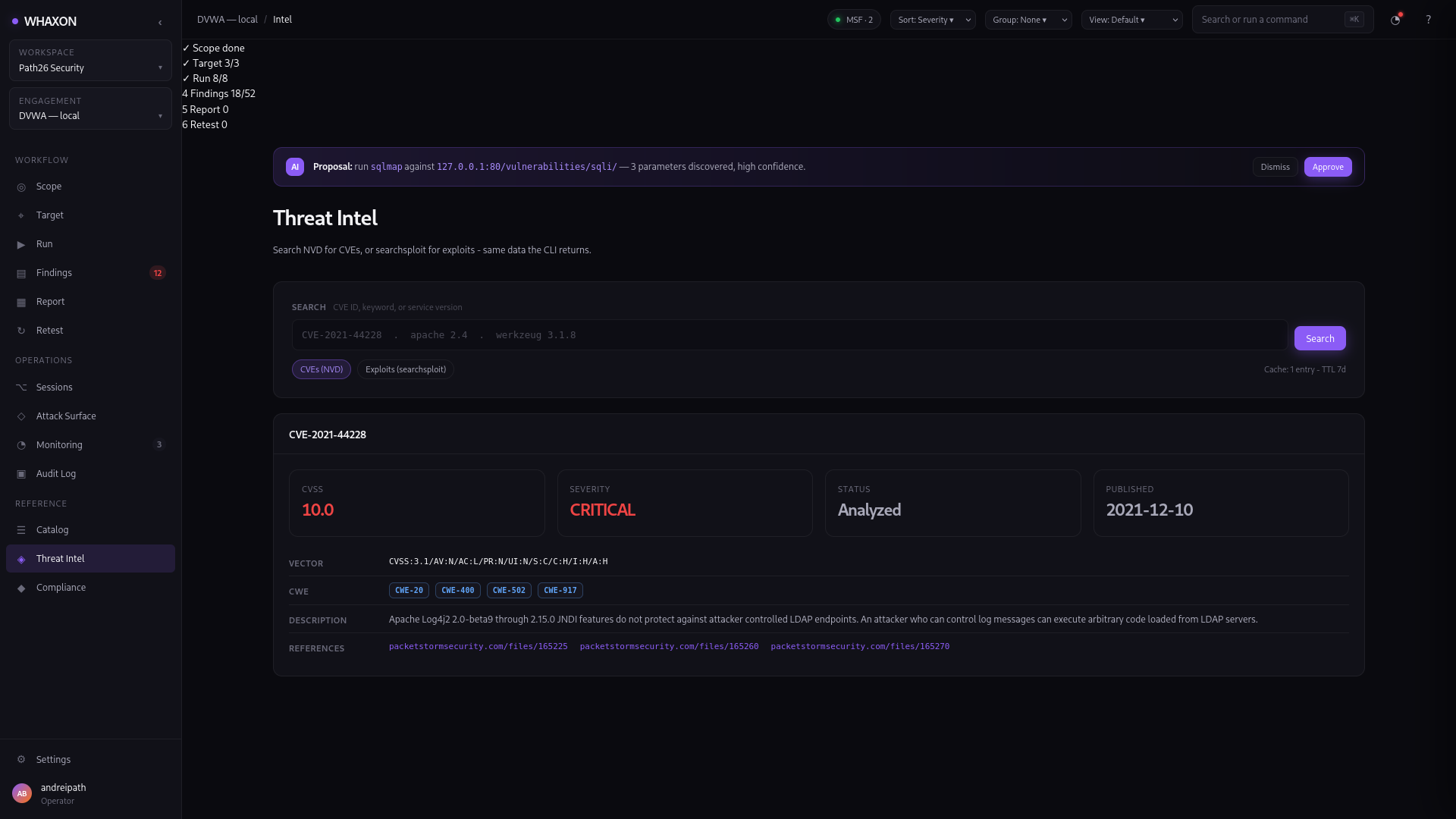The image size is (1456, 819).
Task: Click the Scope sidebar icon
Action: (x=21, y=187)
